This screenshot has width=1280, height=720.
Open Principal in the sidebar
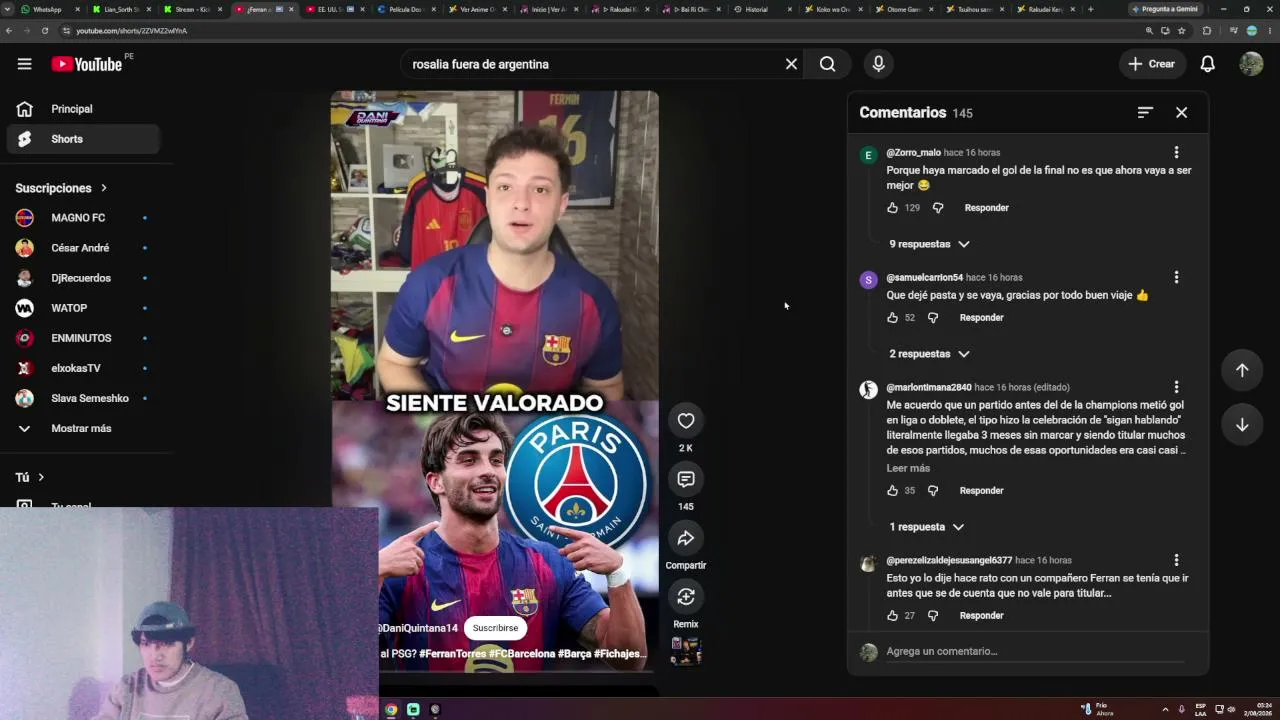pyautogui.click(x=84, y=109)
